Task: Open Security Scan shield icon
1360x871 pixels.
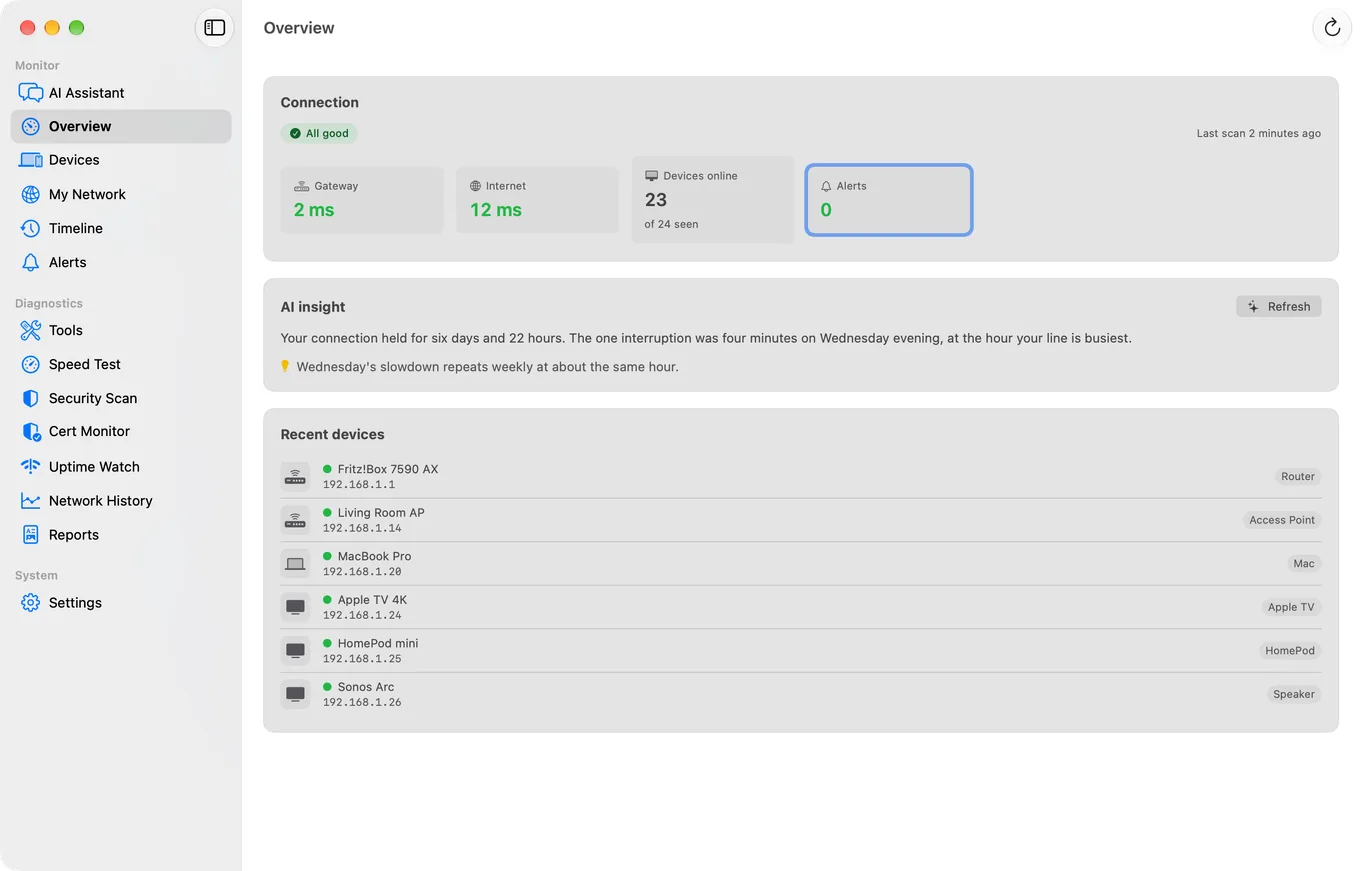Action: [31, 398]
